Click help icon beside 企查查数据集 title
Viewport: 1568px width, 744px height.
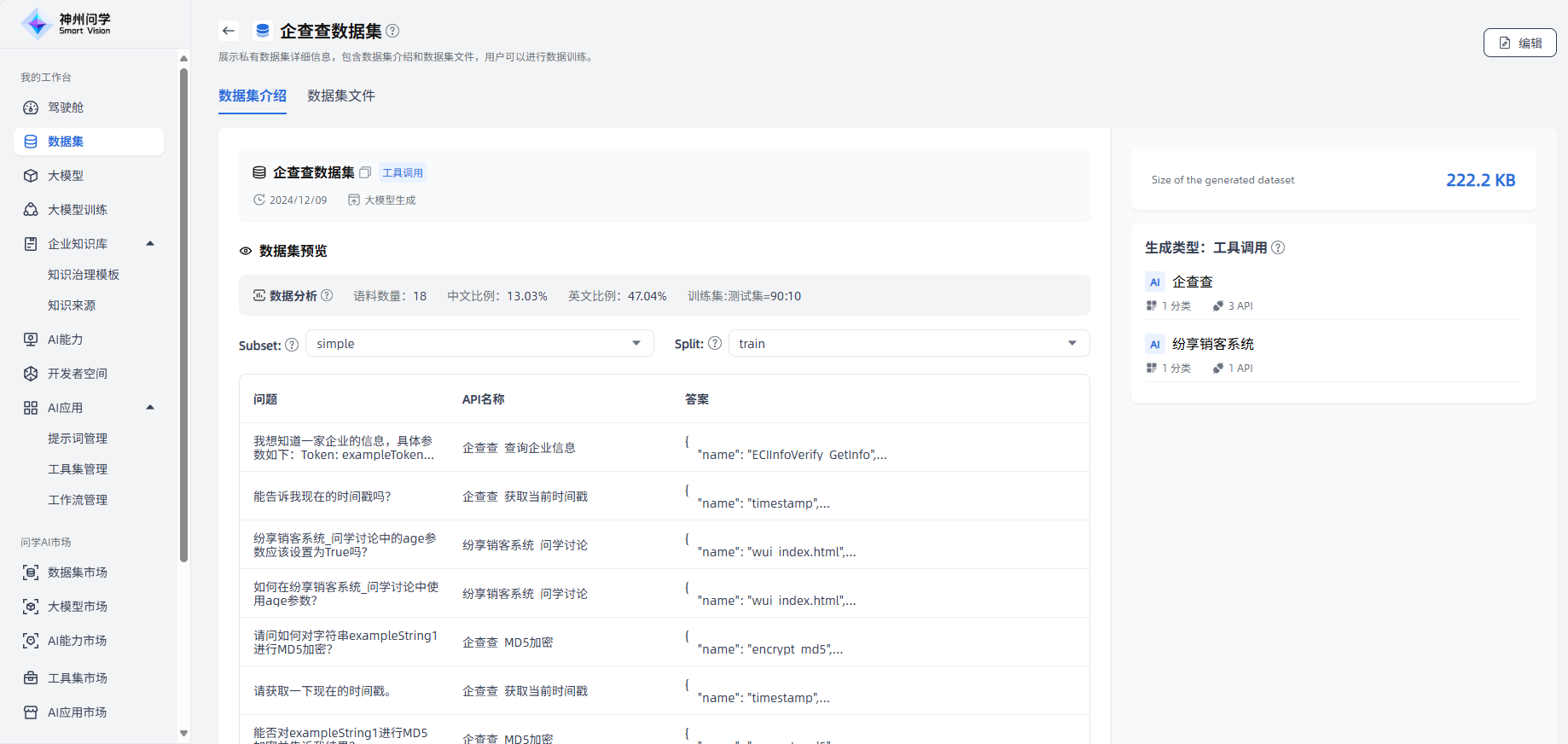[392, 31]
